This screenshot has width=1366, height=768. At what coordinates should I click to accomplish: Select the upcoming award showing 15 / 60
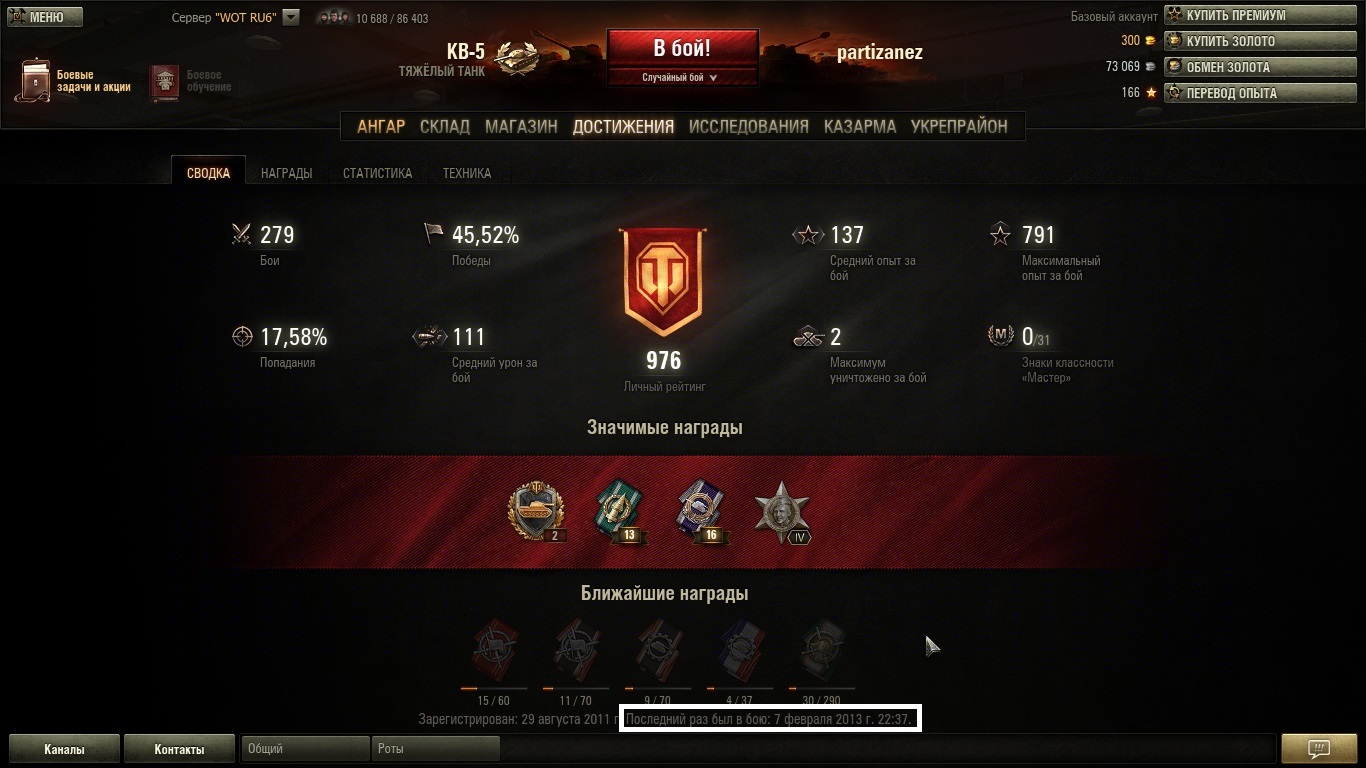coord(494,652)
